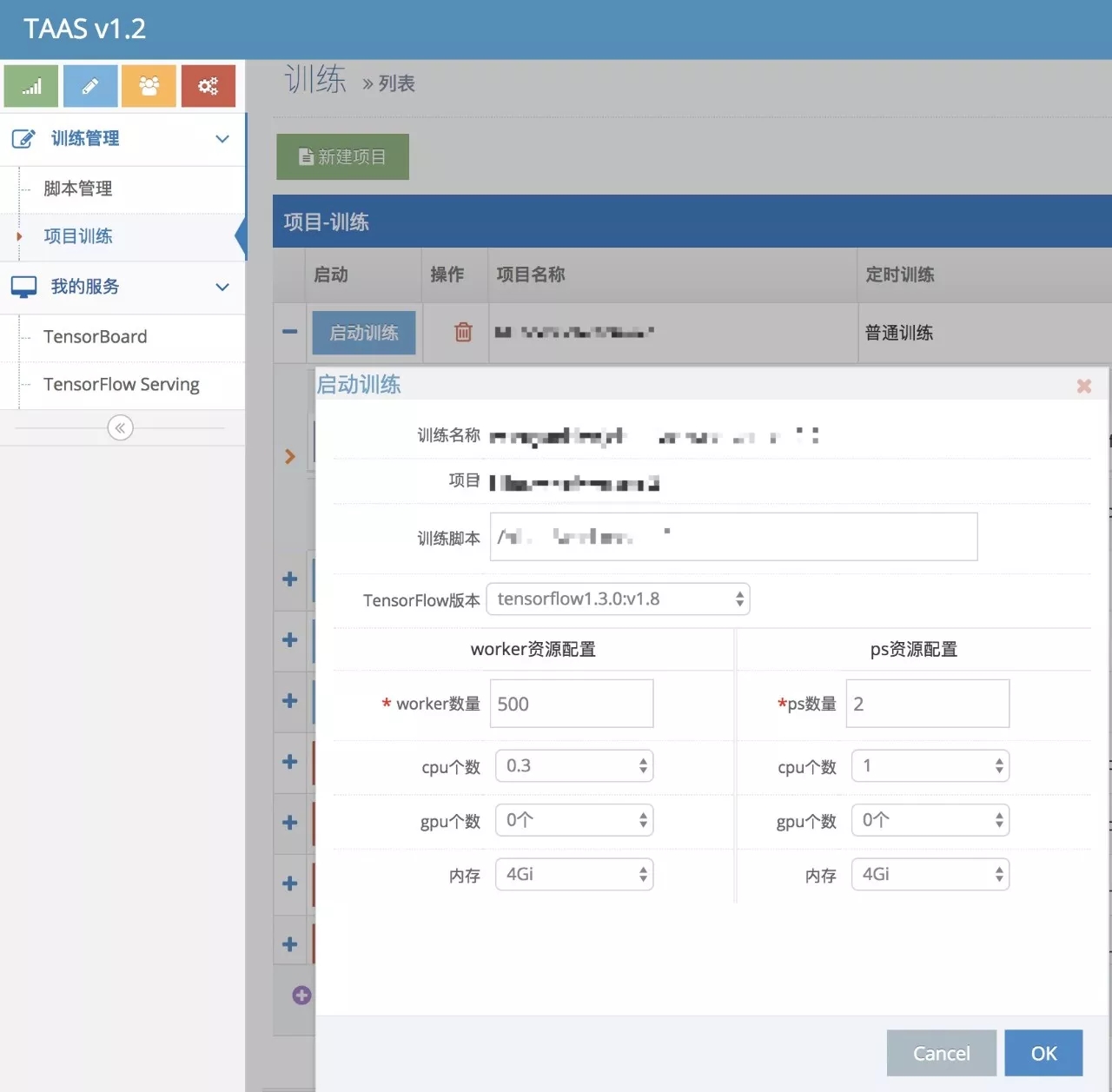The image size is (1112, 1092).
Task: Click the purple circular plus icon
Action: pos(301,996)
